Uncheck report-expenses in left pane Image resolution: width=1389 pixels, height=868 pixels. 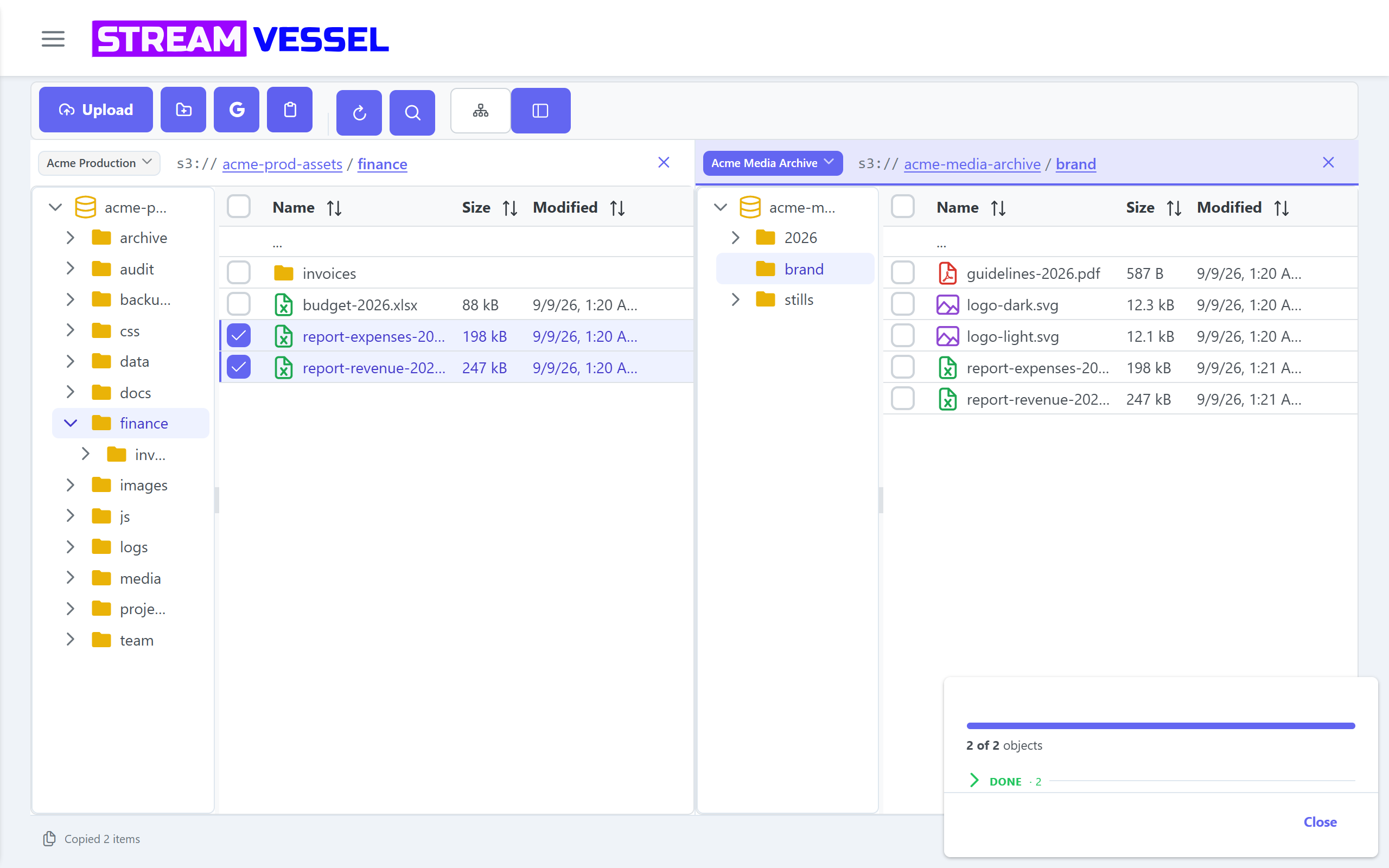point(239,336)
